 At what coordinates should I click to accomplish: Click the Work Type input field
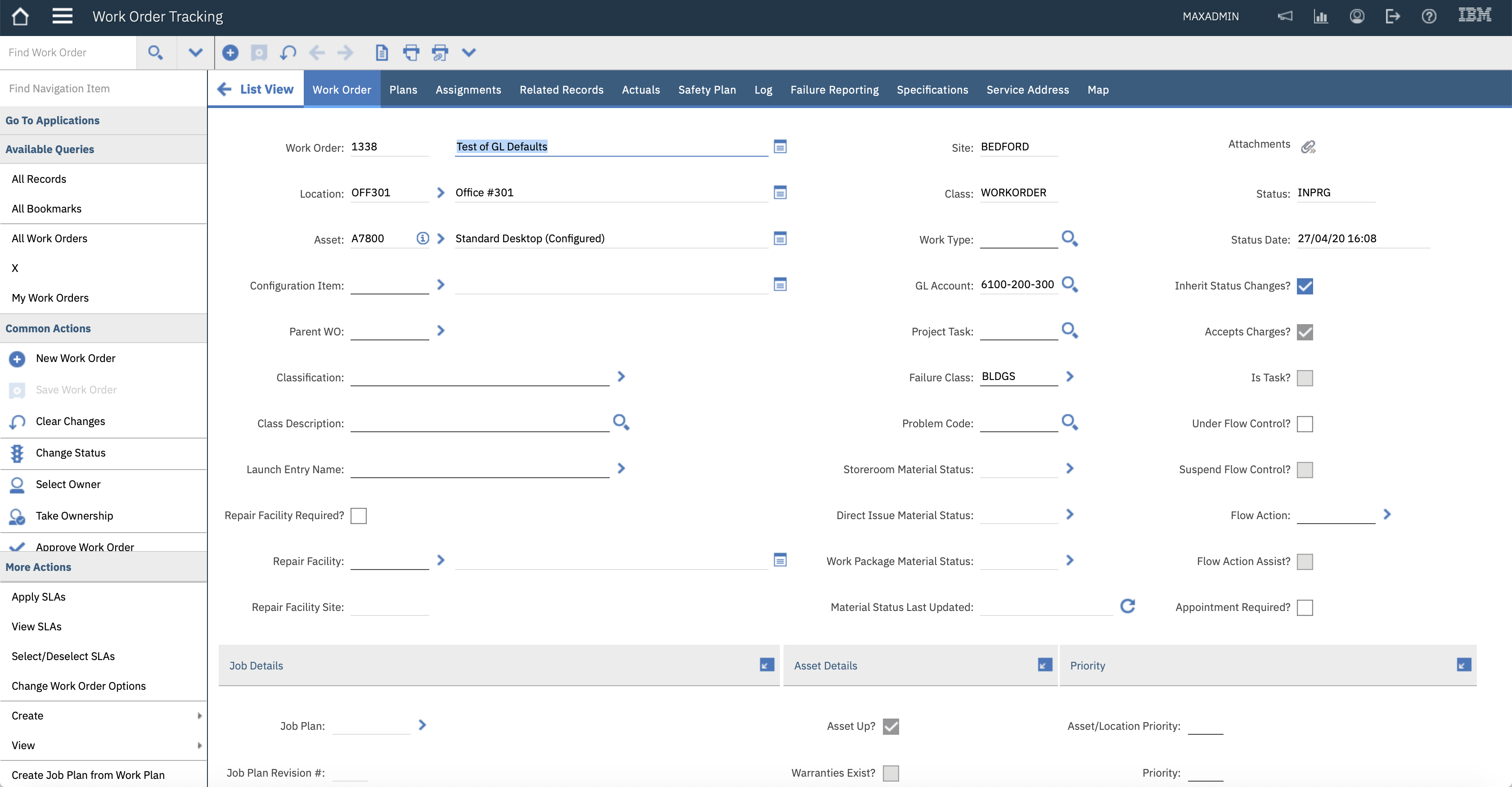coord(1018,239)
